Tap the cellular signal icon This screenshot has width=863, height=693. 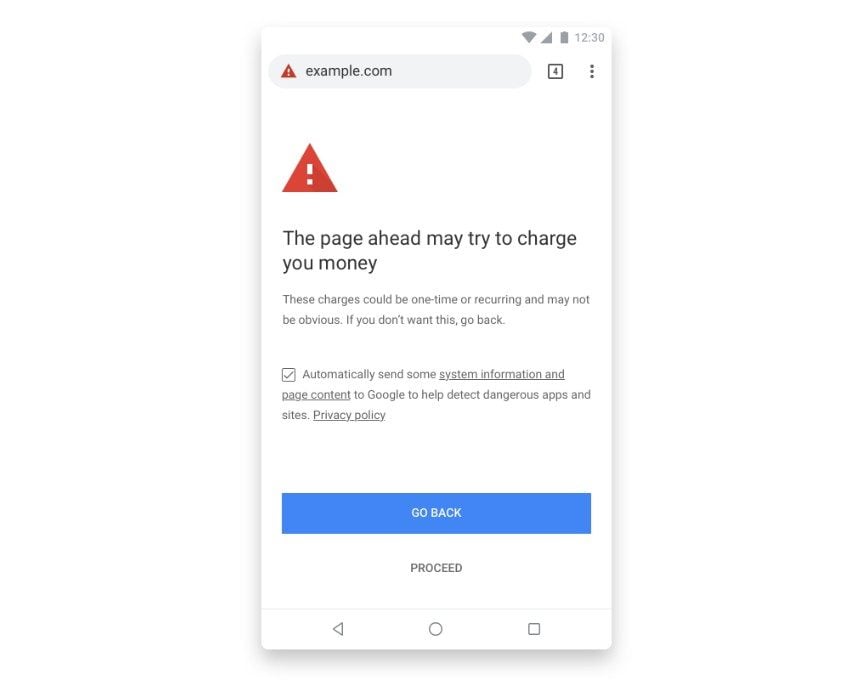tap(546, 37)
